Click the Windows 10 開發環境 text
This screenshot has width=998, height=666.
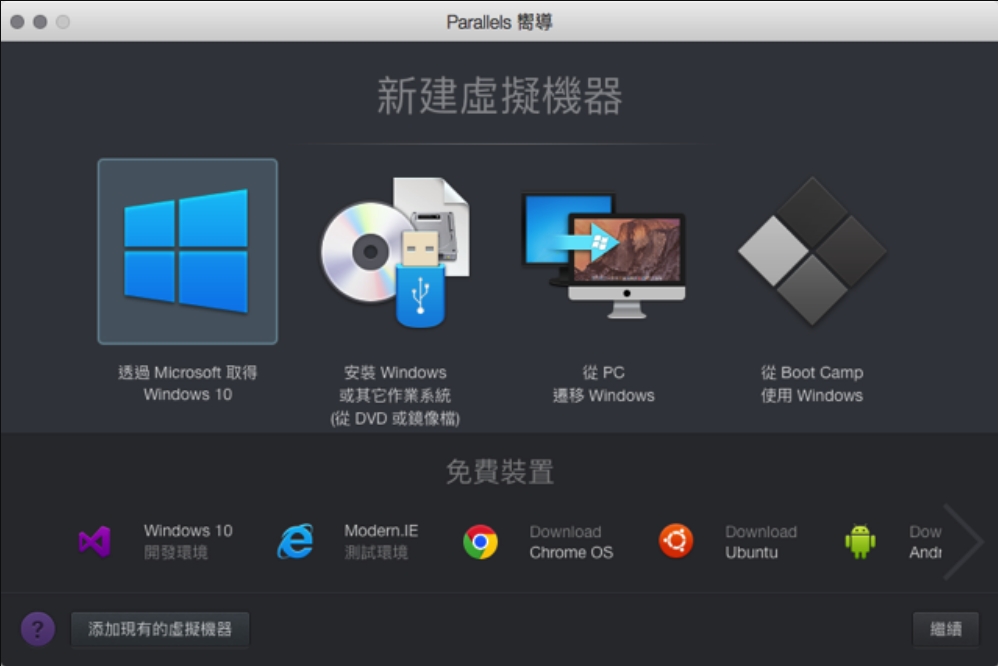188,541
